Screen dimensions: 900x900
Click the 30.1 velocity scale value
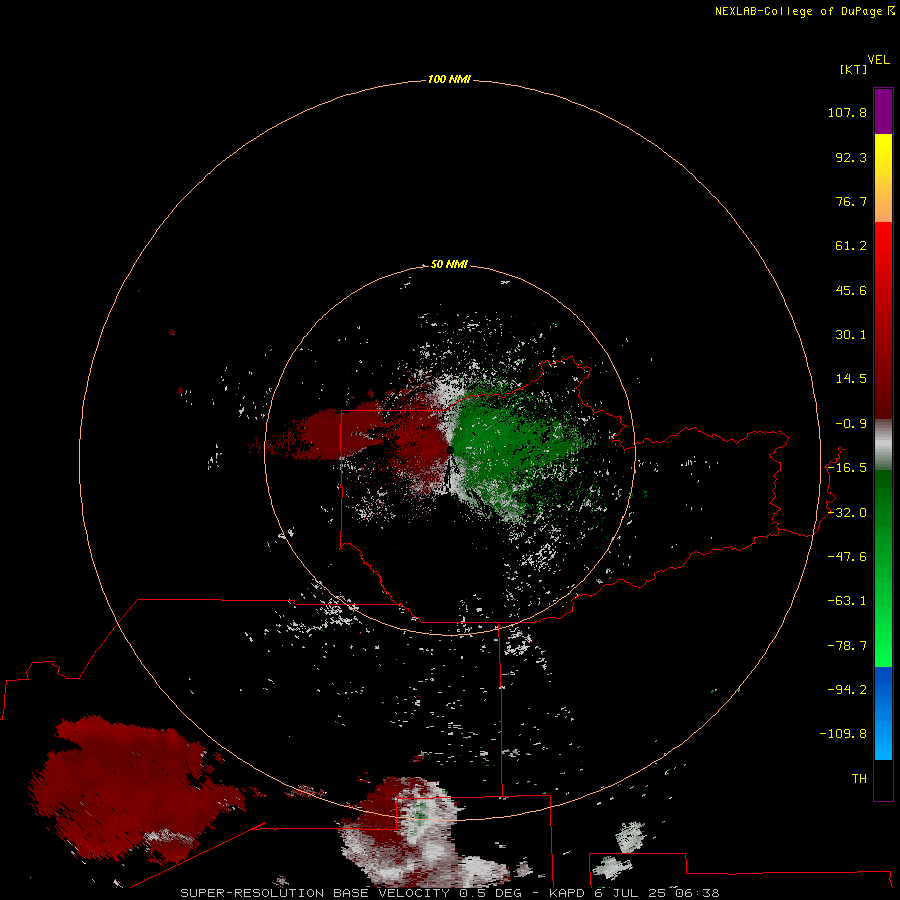click(851, 335)
